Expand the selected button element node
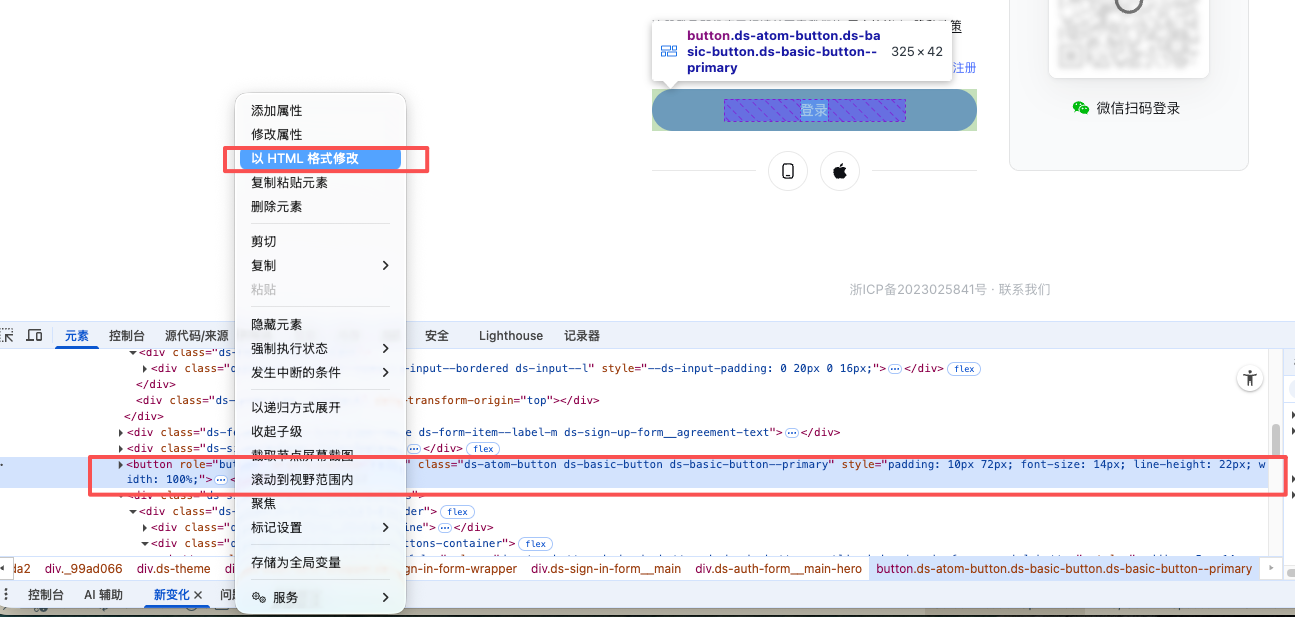1295x617 pixels. pos(122,465)
